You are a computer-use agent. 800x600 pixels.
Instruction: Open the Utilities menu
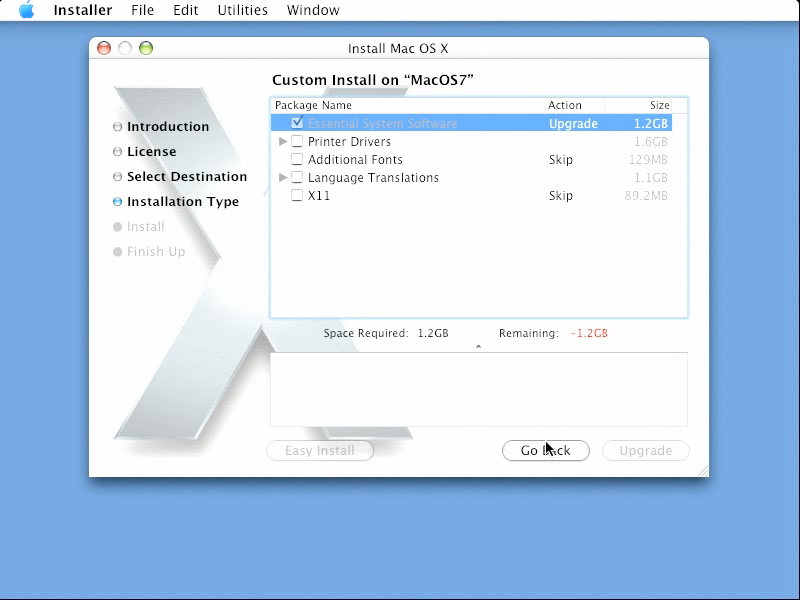click(x=242, y=10)
